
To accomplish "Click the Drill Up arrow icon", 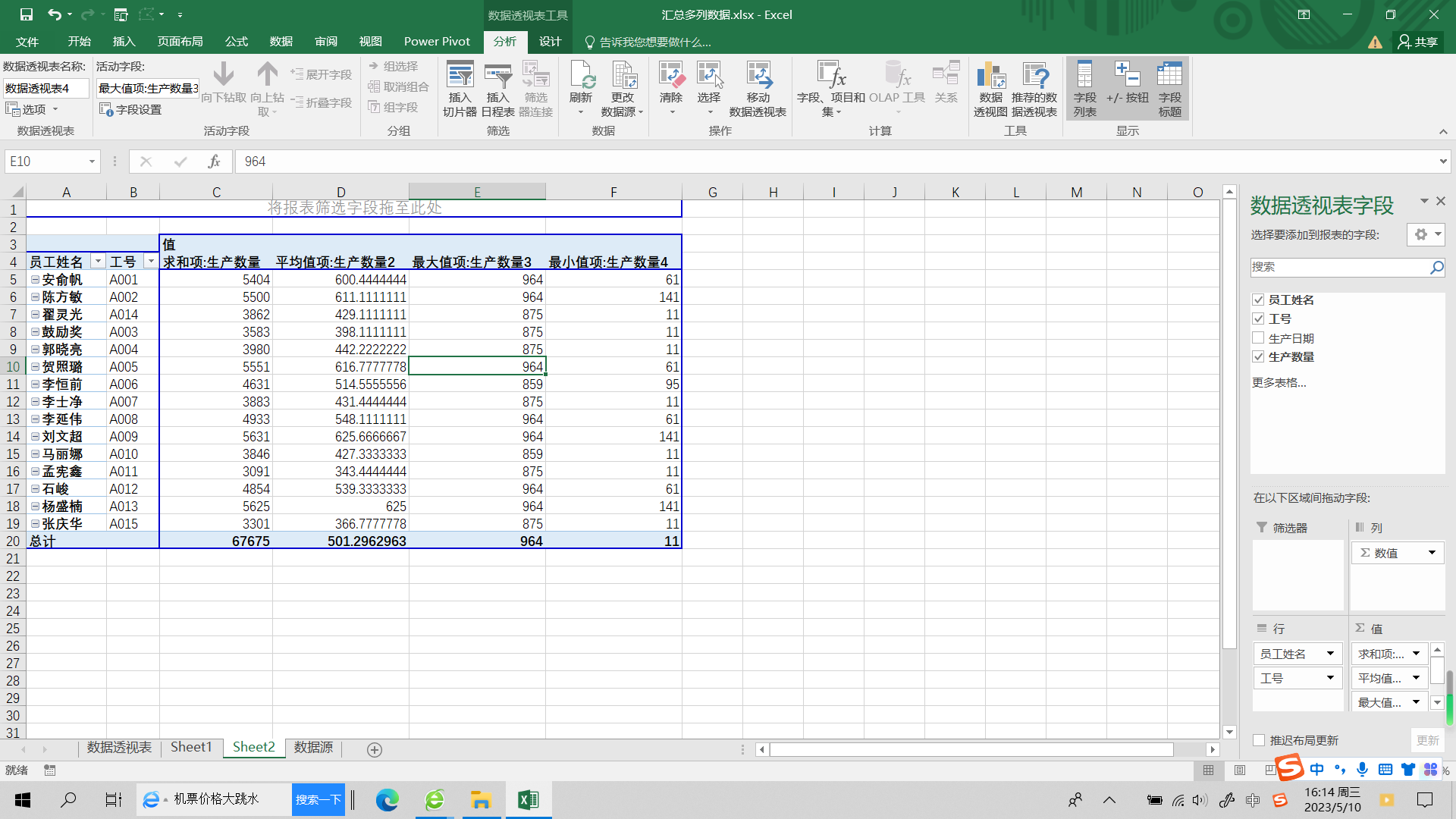I will tap(267, 75).
